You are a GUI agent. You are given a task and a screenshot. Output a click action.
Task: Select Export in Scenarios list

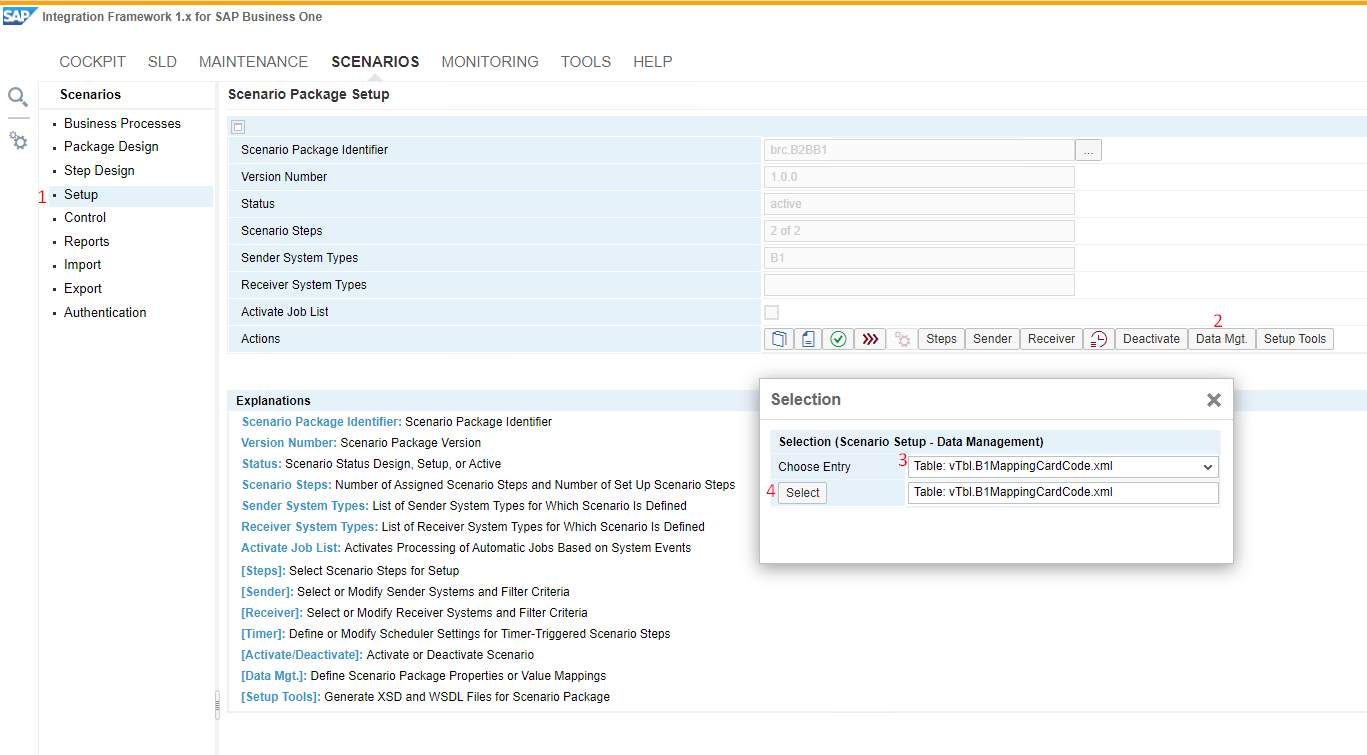pos(83,289)
